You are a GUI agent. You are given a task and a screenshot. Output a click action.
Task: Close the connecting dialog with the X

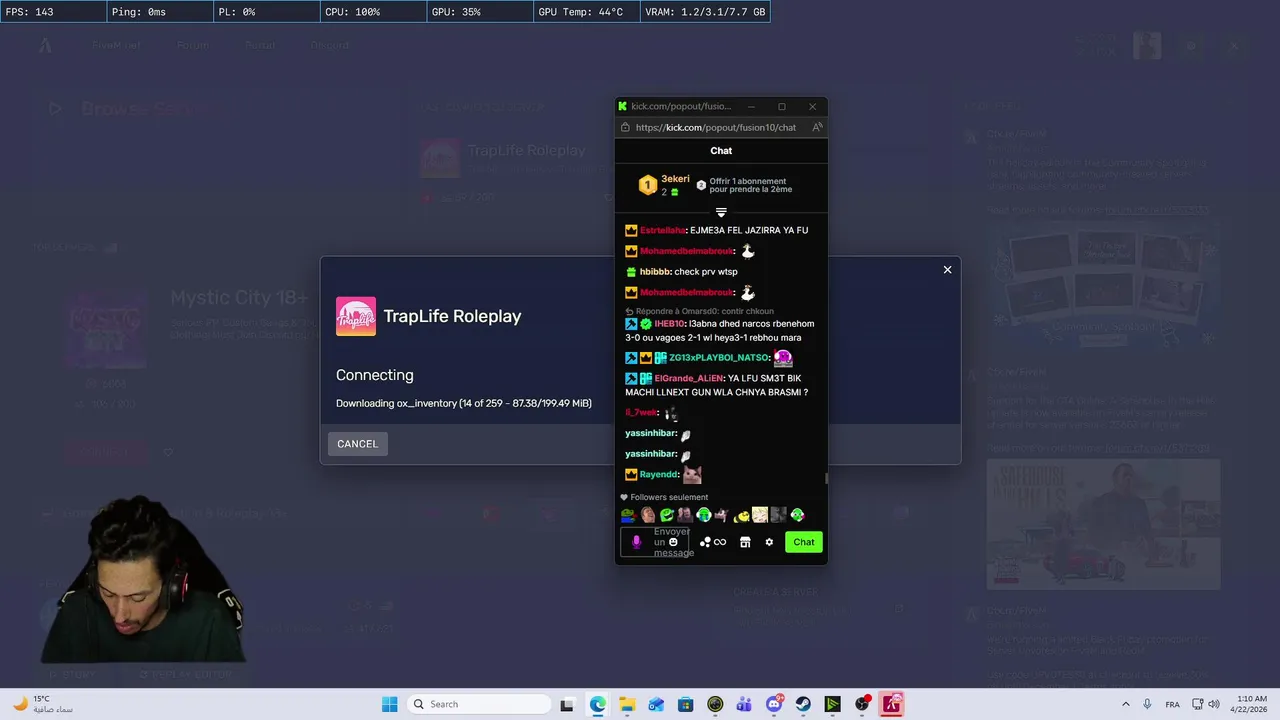(x=947, y=269)
